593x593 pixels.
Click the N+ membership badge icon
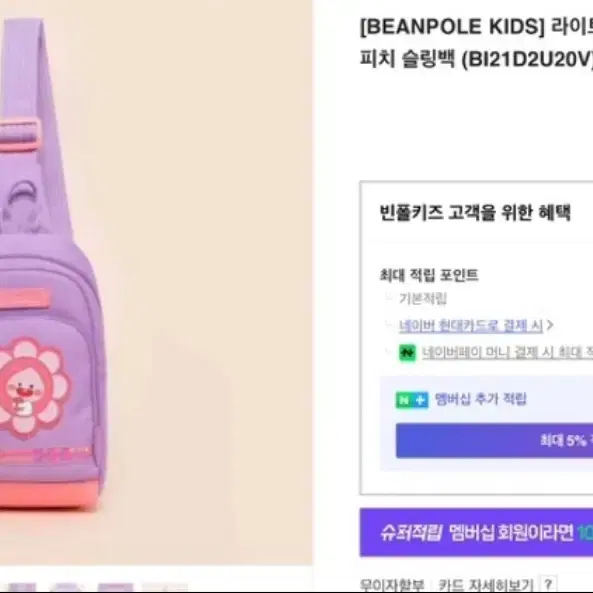coord(412,400)
